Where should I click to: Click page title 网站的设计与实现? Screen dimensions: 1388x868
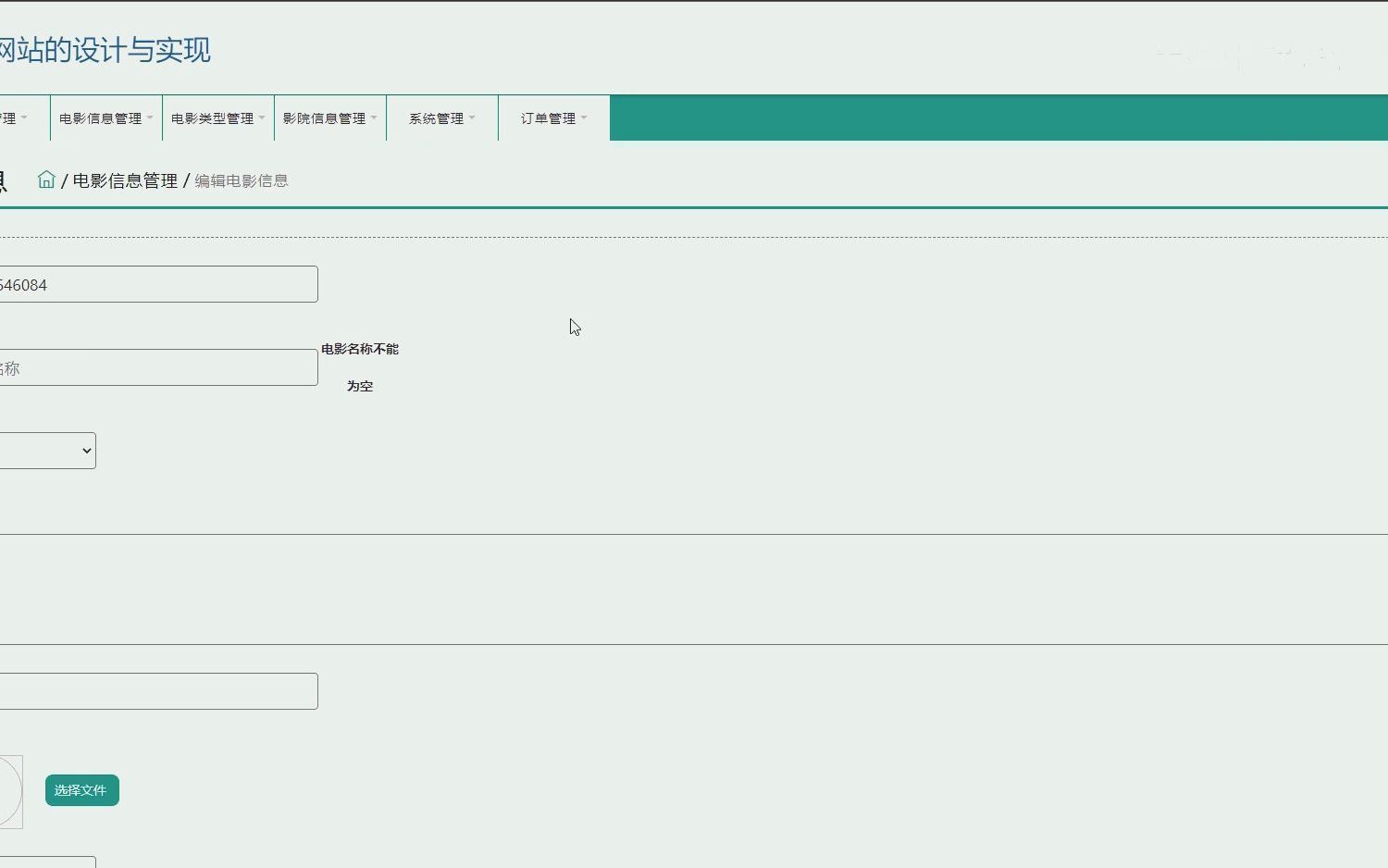pyautogui.click(x=105, y=50)
